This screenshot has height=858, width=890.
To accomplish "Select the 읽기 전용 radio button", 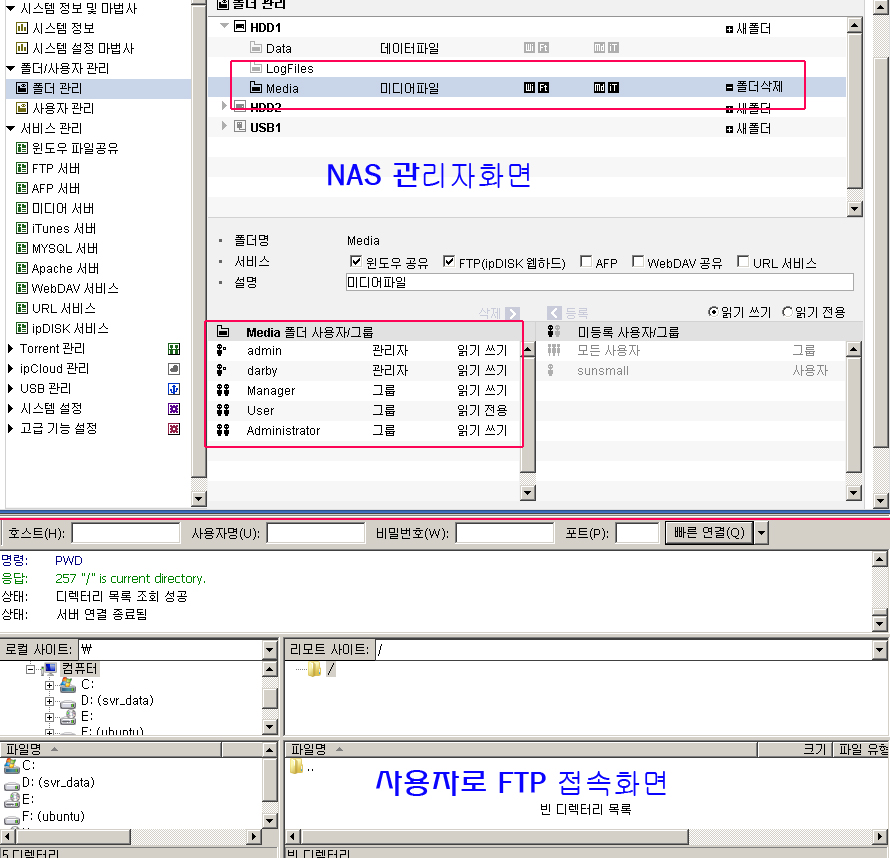I will (787, 312).
